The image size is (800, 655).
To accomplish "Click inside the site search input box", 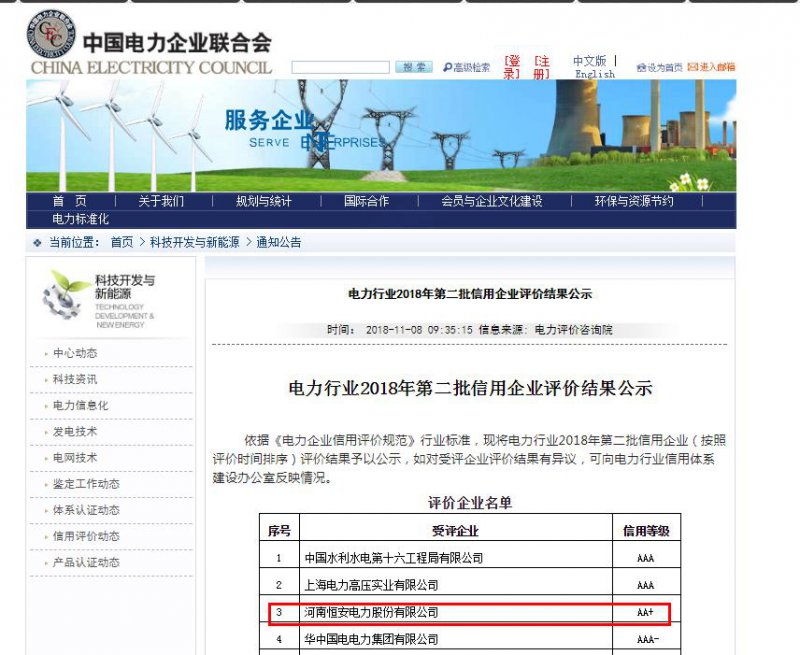I will tap(340, 67).
